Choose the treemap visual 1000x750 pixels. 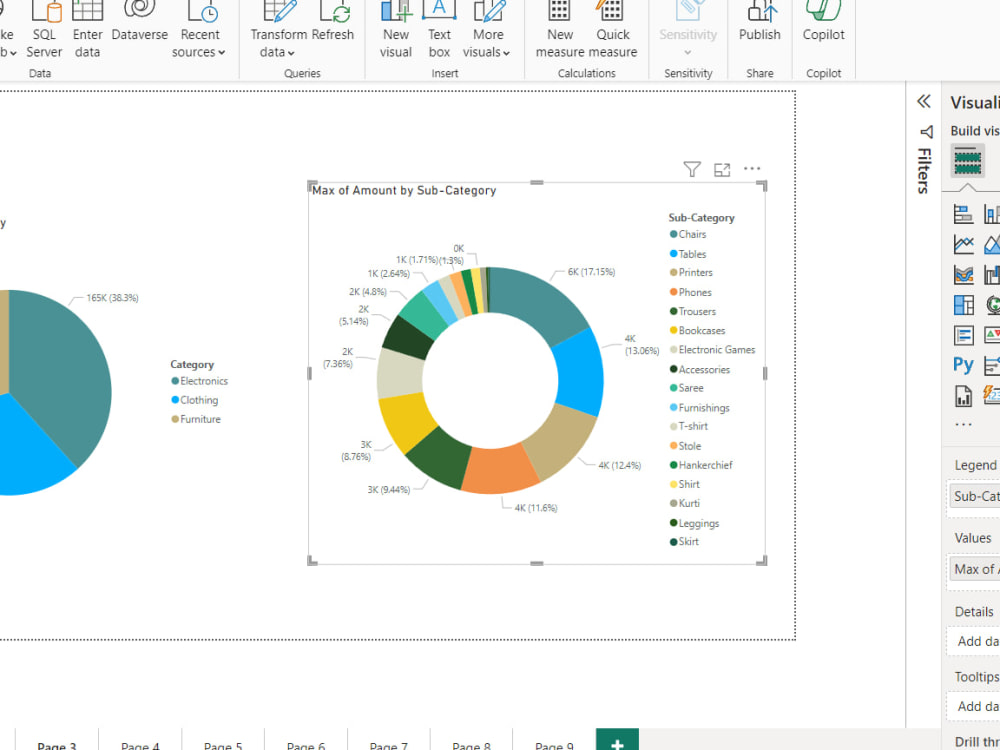click(964, 305)
